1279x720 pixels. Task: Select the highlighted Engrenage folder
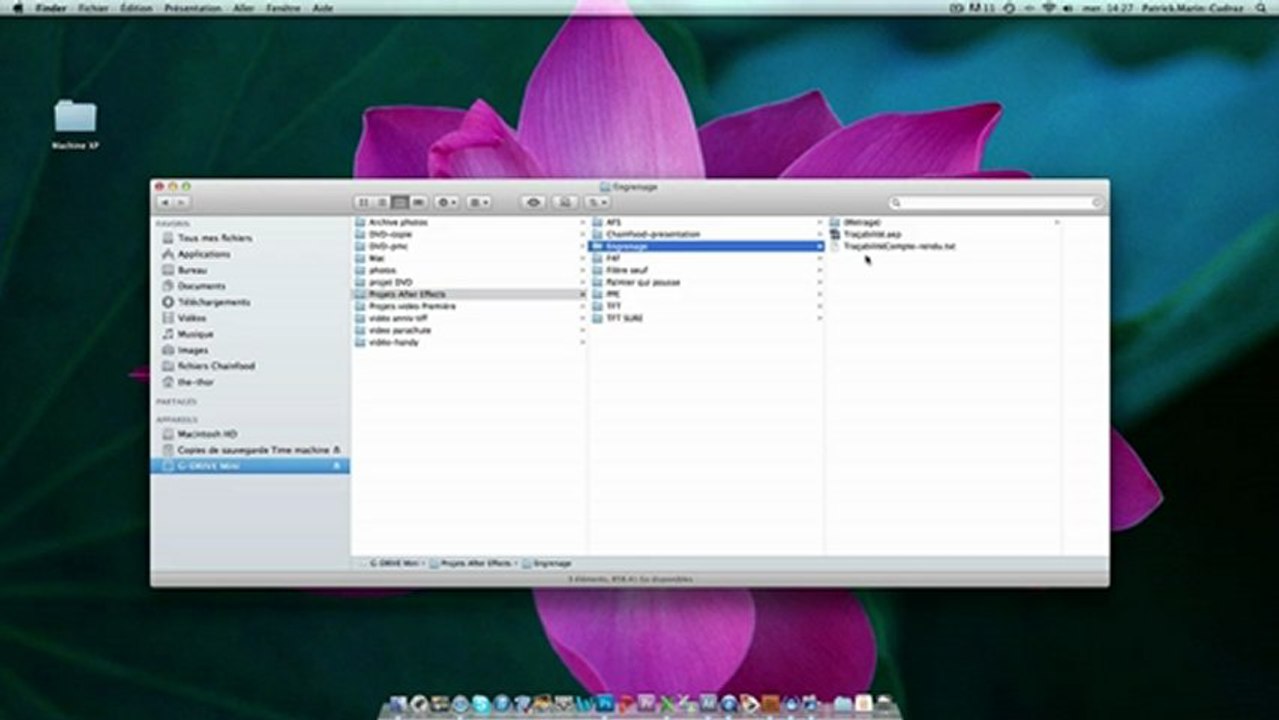[706, 246]
